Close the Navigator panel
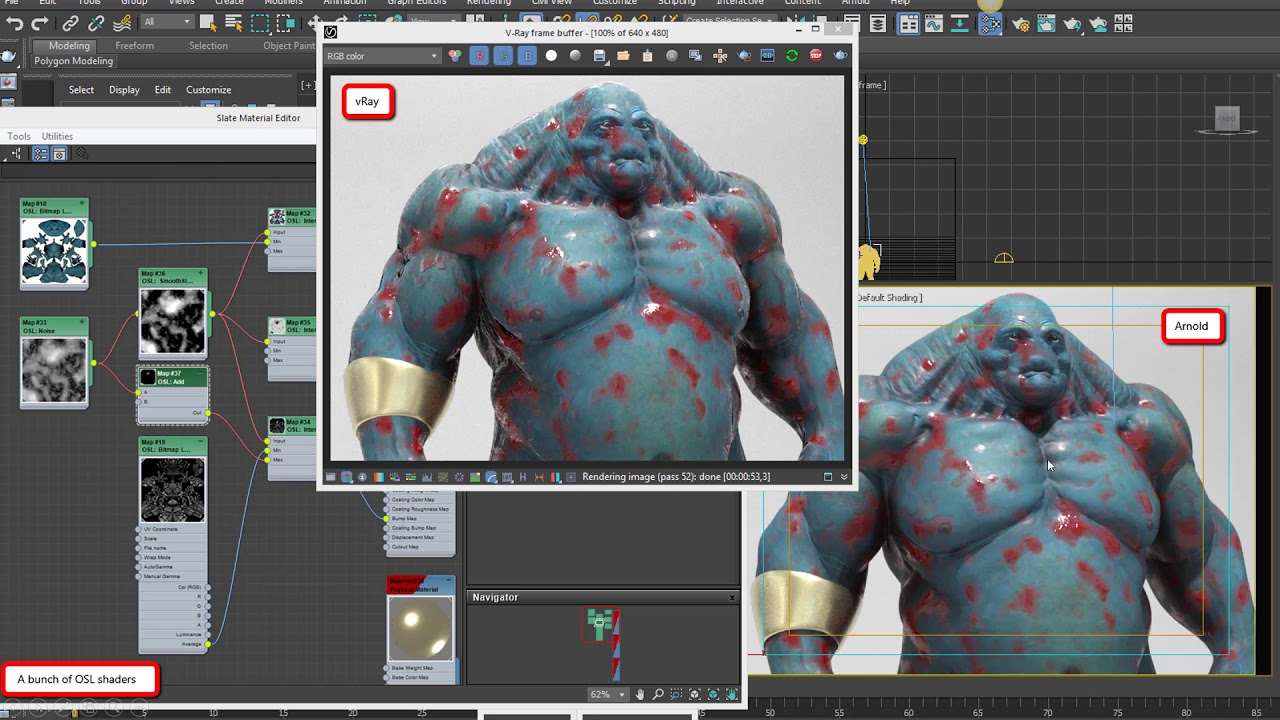Screen dimensions: 1280x720 coord(732,598)
